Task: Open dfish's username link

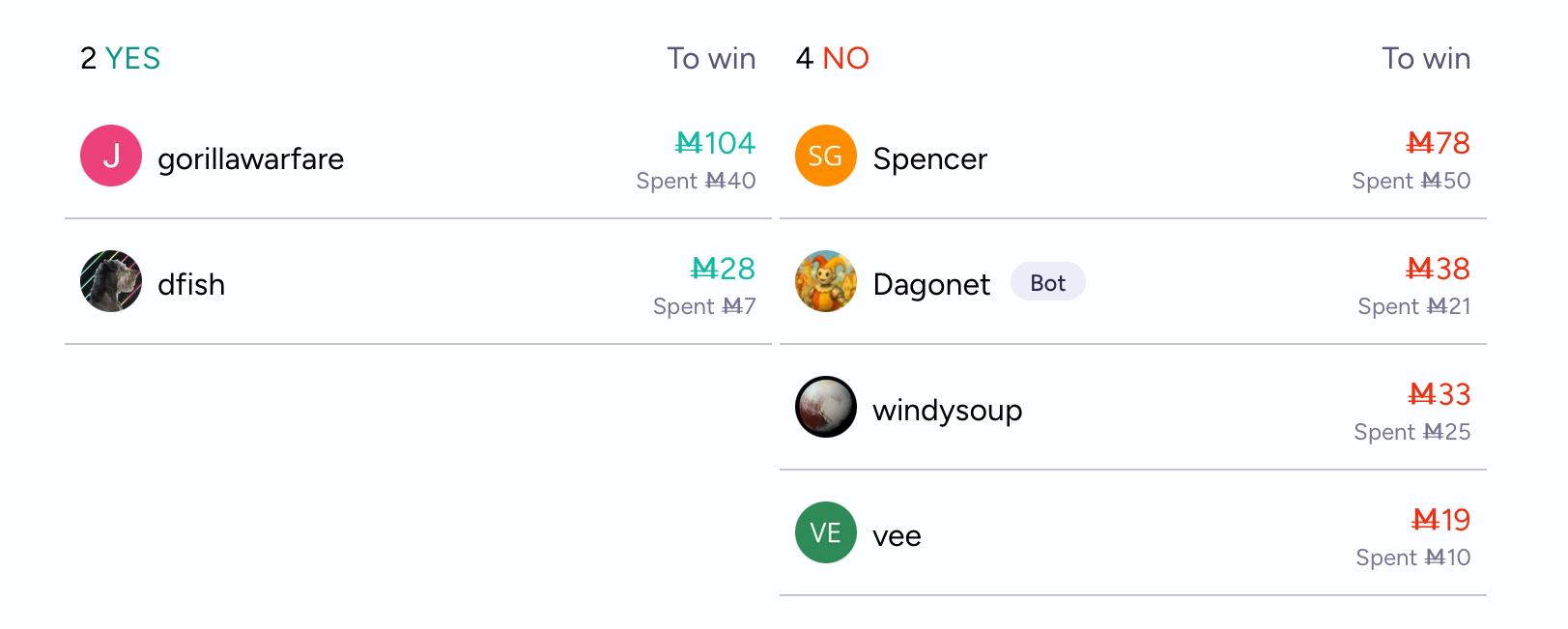Action: pyautogui.click(x=191, y=284)
